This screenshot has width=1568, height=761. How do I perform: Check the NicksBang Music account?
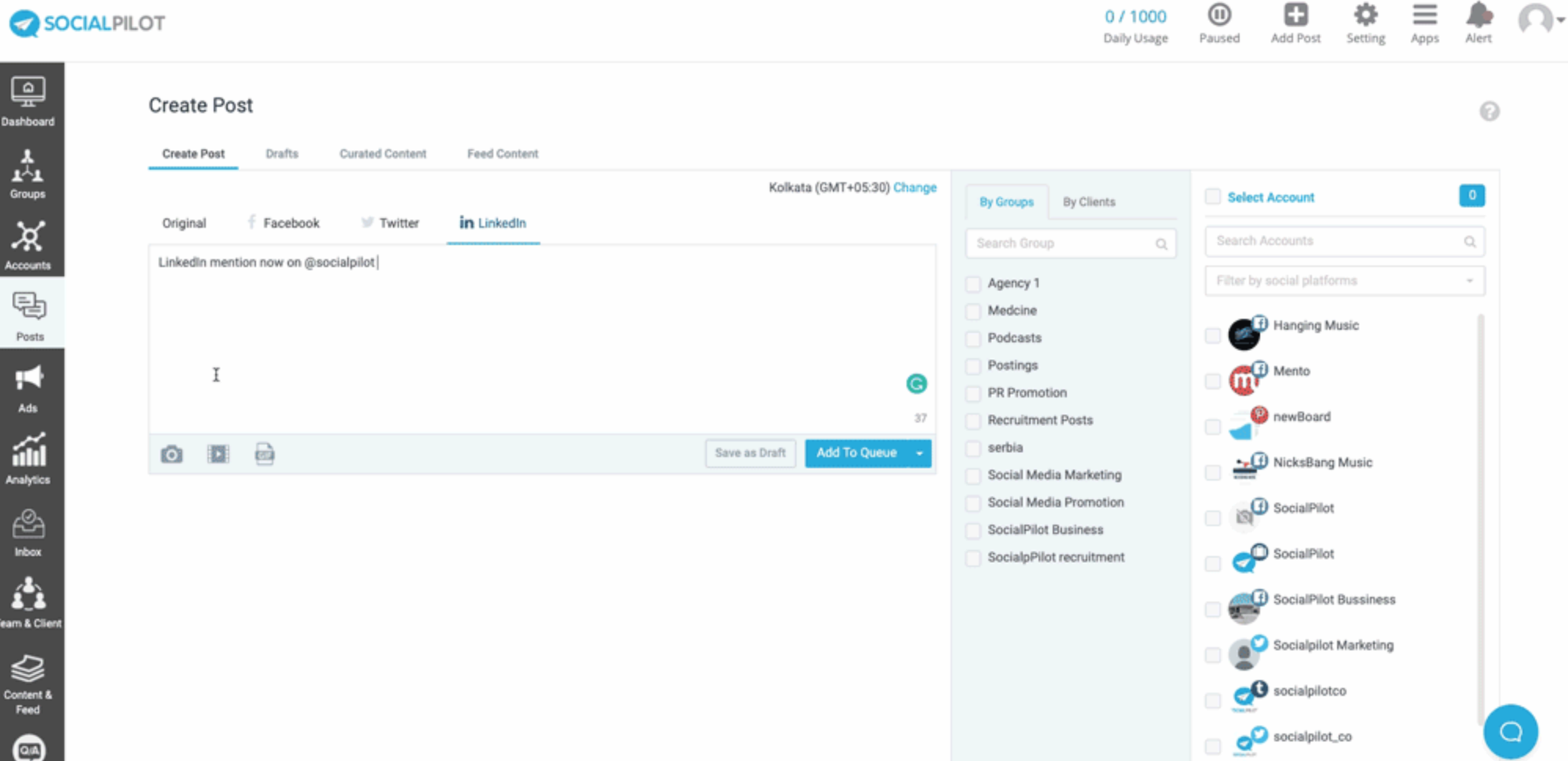pos(1213,472)
